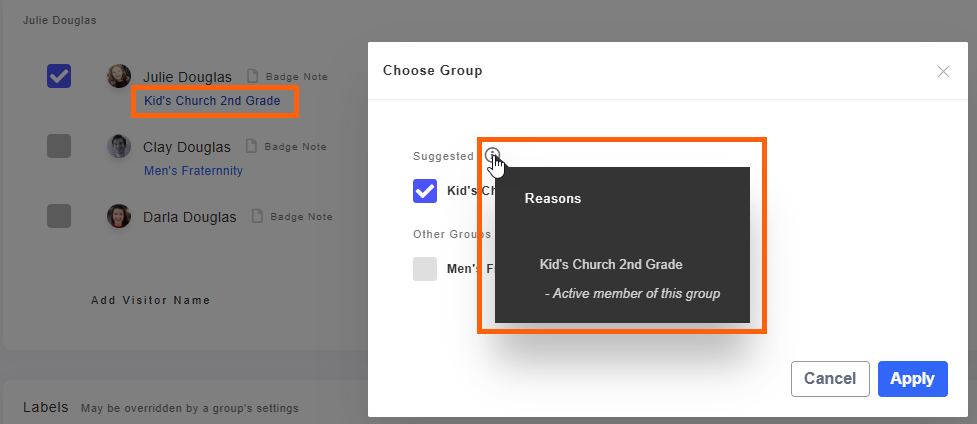This screenshot has width=977, height=424.
Task: Open the Kid's Church 2nd Grade link
Action: (x=212, y=101)
